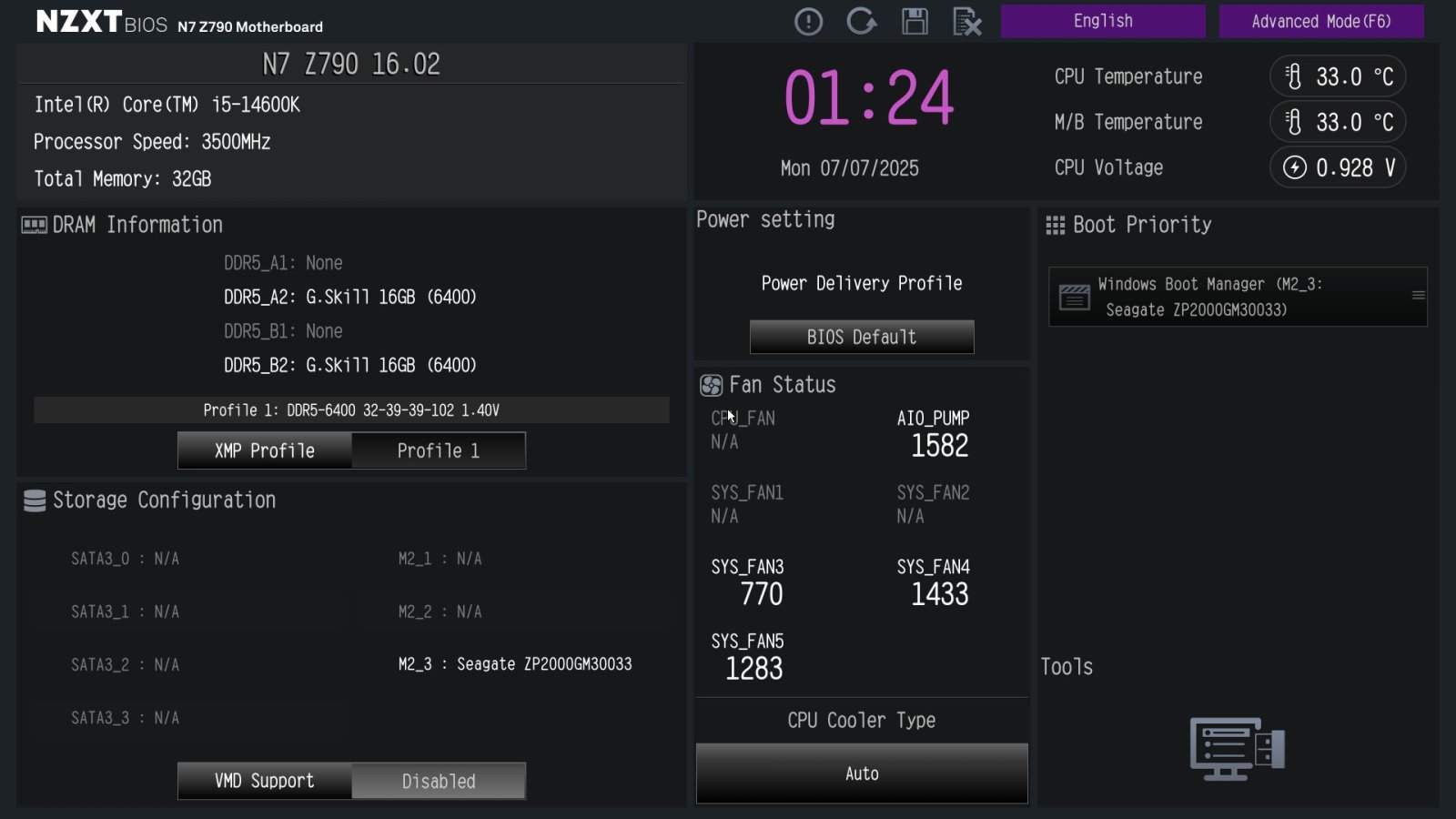
Task: Click the Fan Status fan icon
Action: [711, 386]
